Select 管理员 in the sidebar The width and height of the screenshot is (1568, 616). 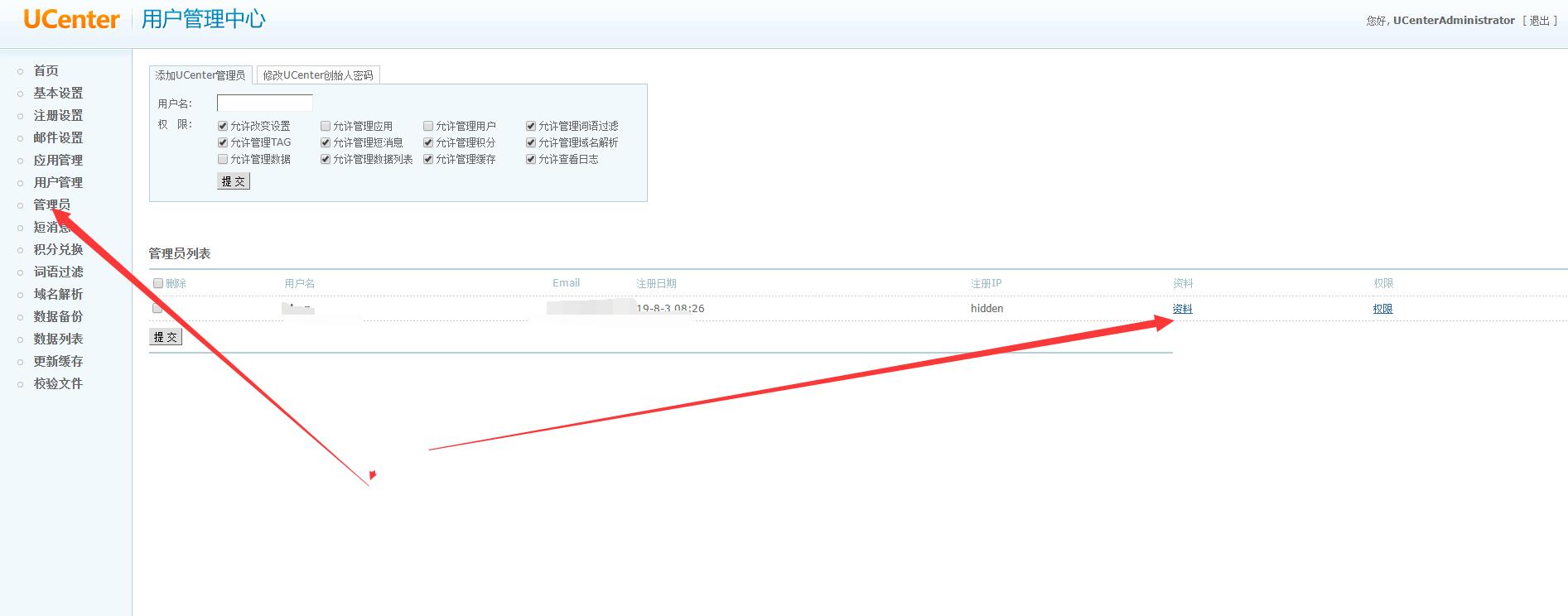[51, 205]
